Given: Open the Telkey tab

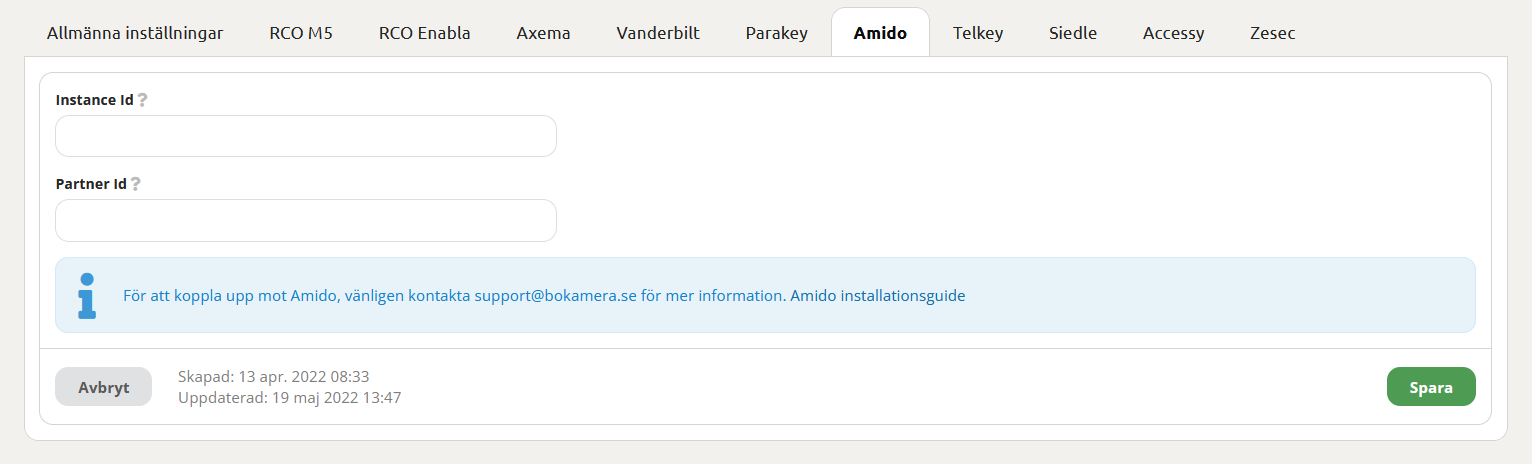Looking at the screenshot, I should pyautogui.click(x=978, y=33).
